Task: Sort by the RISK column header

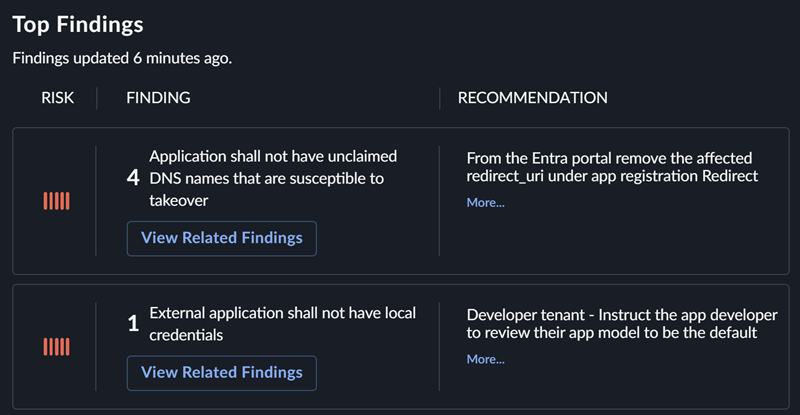Action: 58,98
